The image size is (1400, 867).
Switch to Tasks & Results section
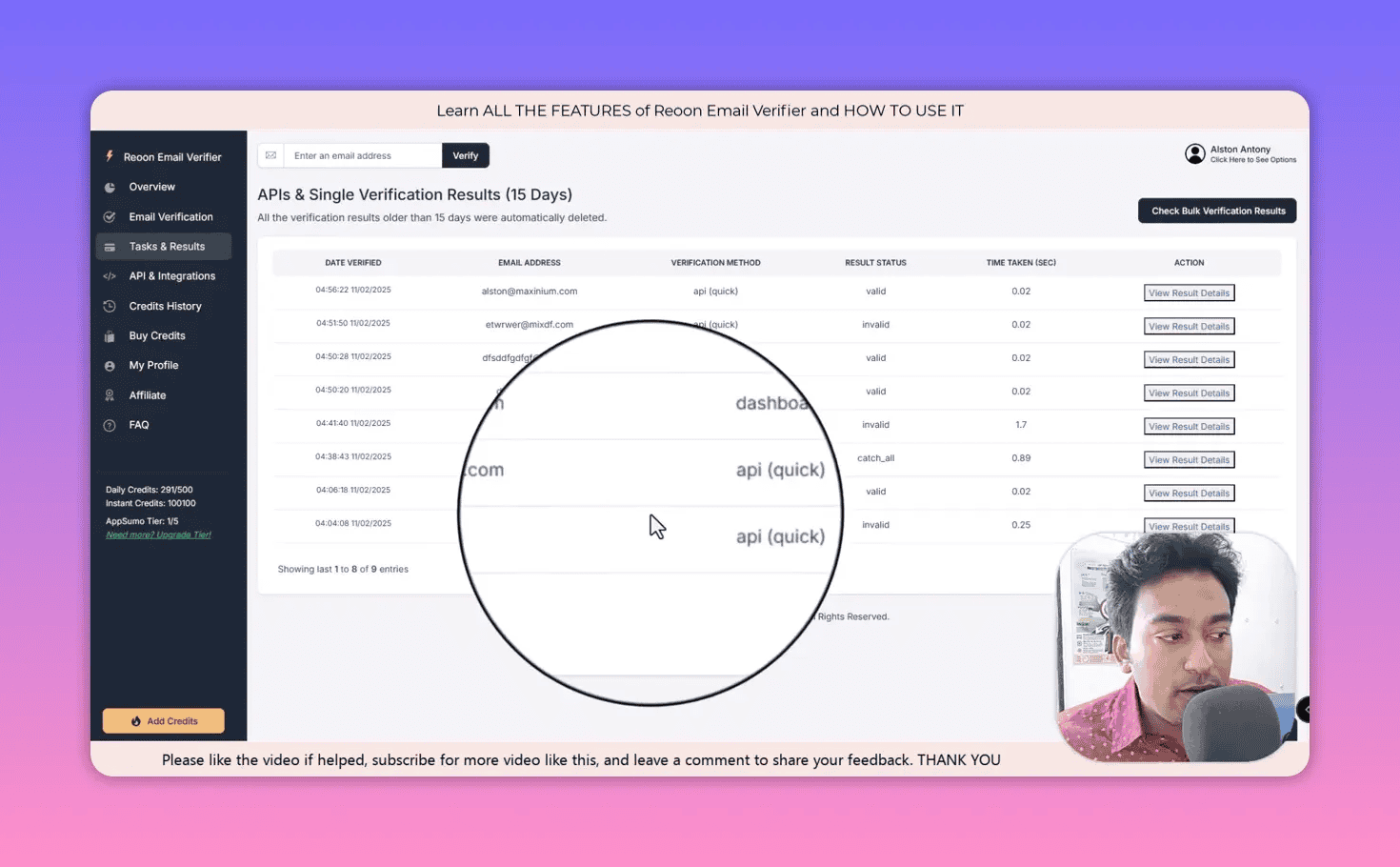(x=167, y=246)
